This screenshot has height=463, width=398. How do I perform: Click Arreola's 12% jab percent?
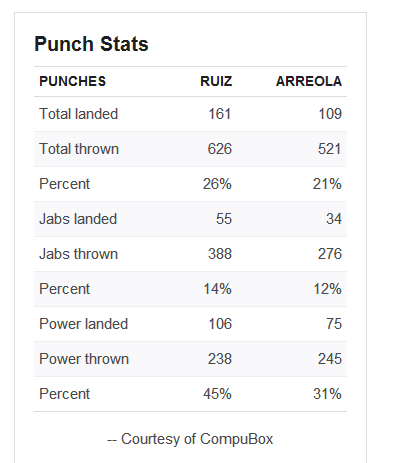pos(327,289)
